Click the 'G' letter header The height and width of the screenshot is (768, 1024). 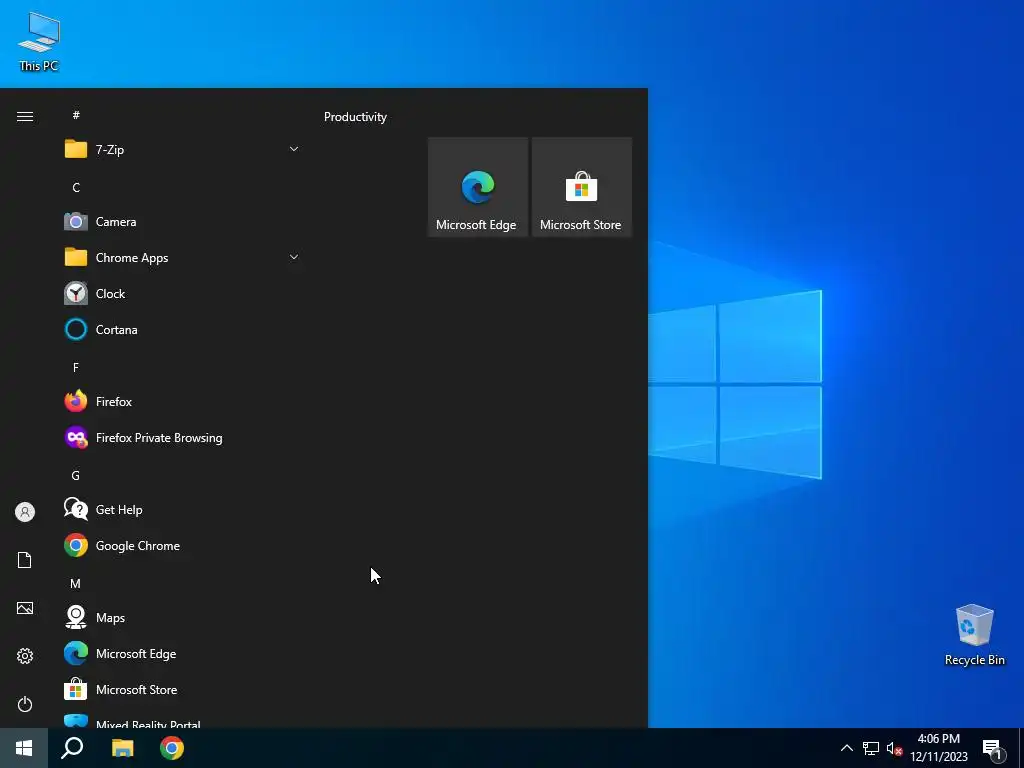76,475
